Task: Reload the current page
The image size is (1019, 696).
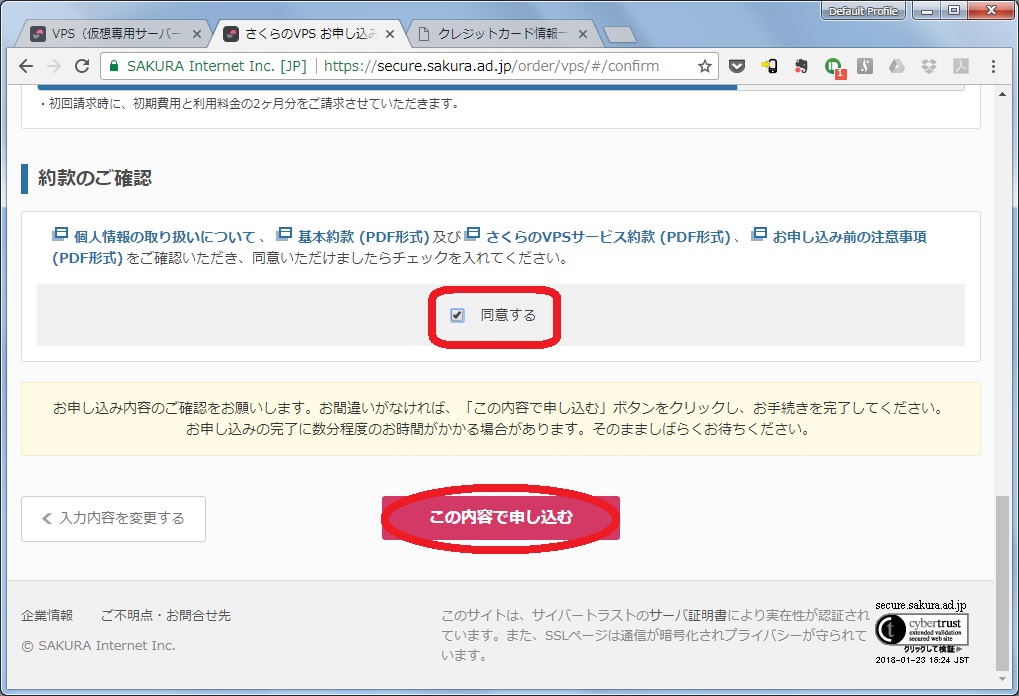Action: click(x=82, y=66)
